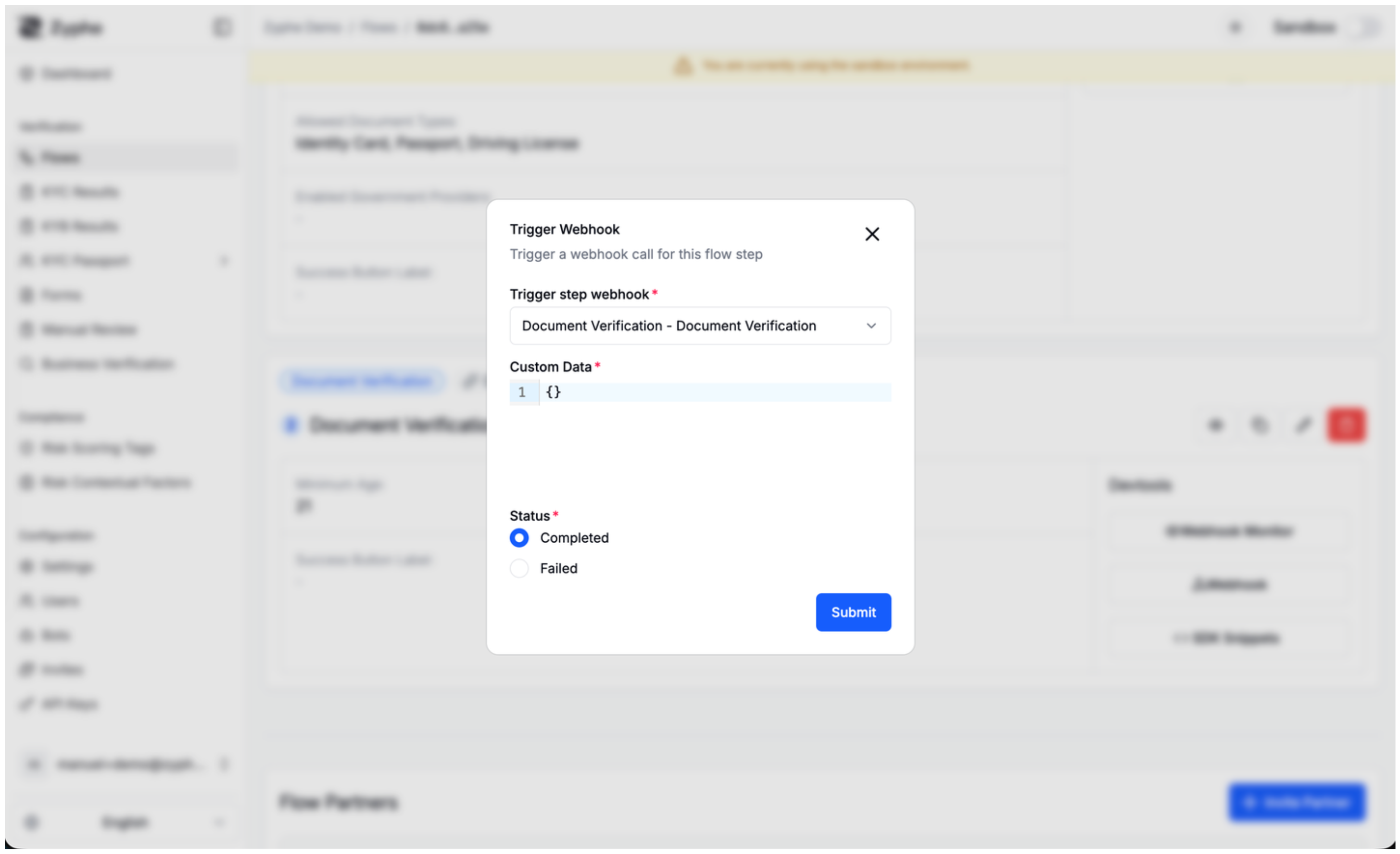Select the Completed status radio button
Image resolution: width=1400 pixels, height=854 pixels.
point(519,537)
